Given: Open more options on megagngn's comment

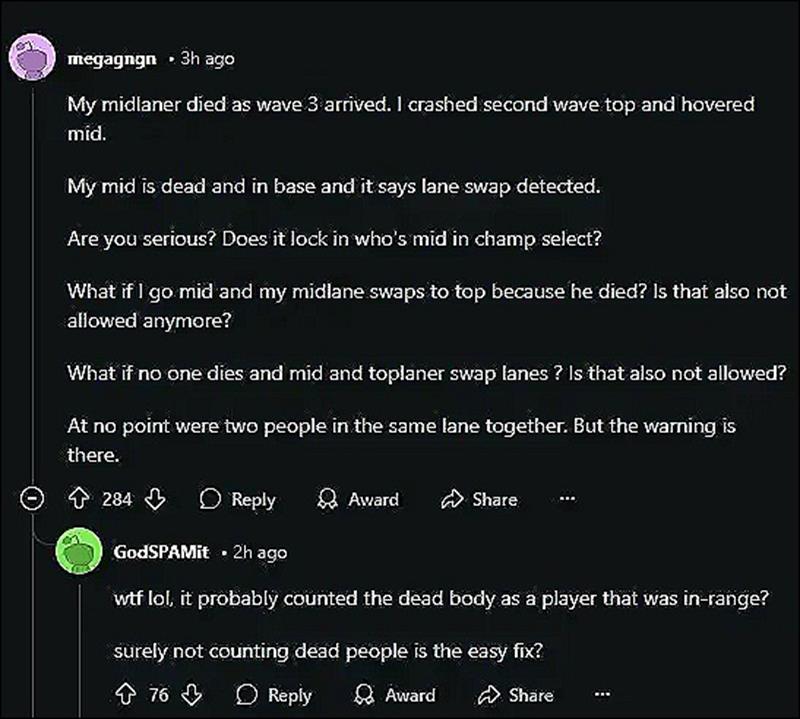Looking at the screenshot, I should (567, 499).
